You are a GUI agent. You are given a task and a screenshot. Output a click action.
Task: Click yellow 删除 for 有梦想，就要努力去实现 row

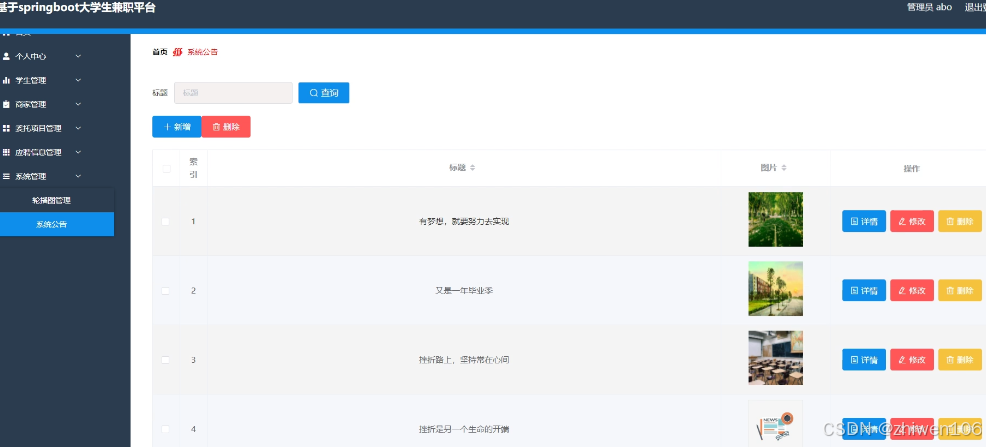[x=960, y=221]
